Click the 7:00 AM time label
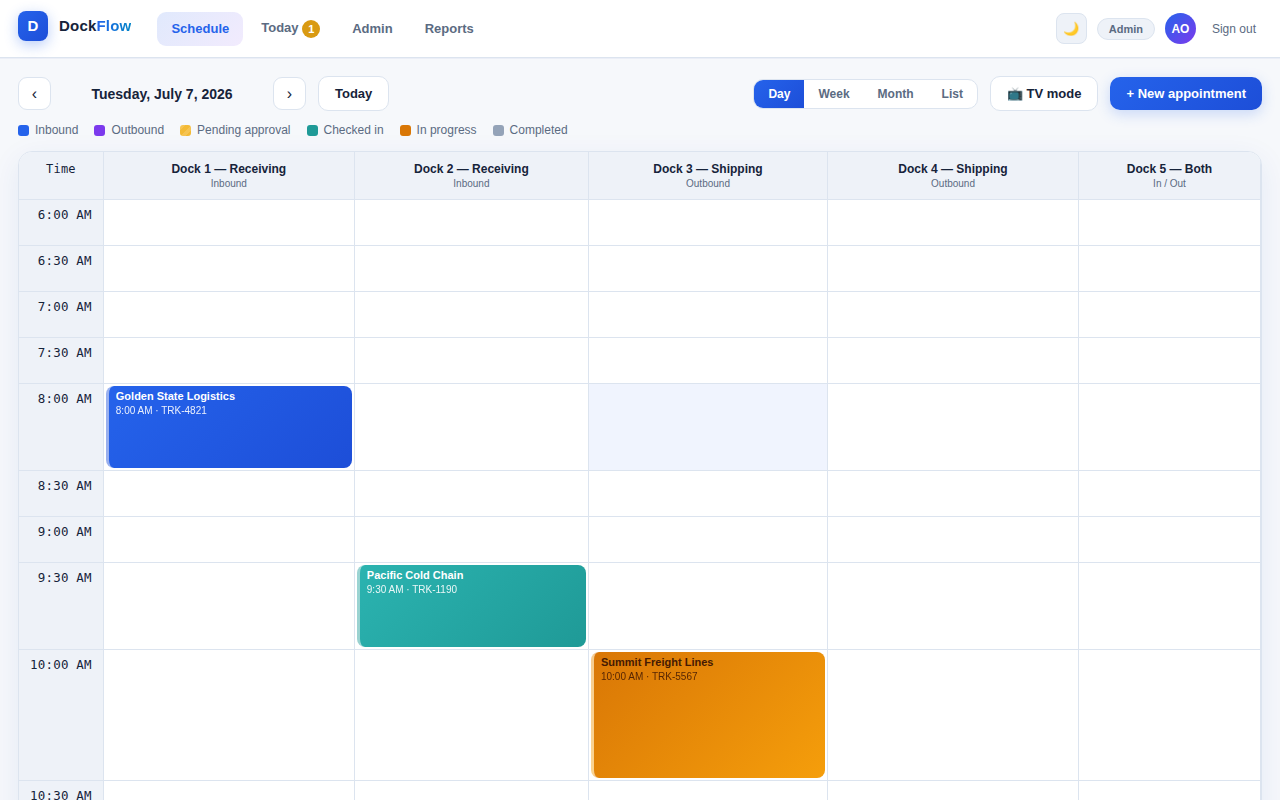This screenshot has width=1280, height=800. coord(65,307)
